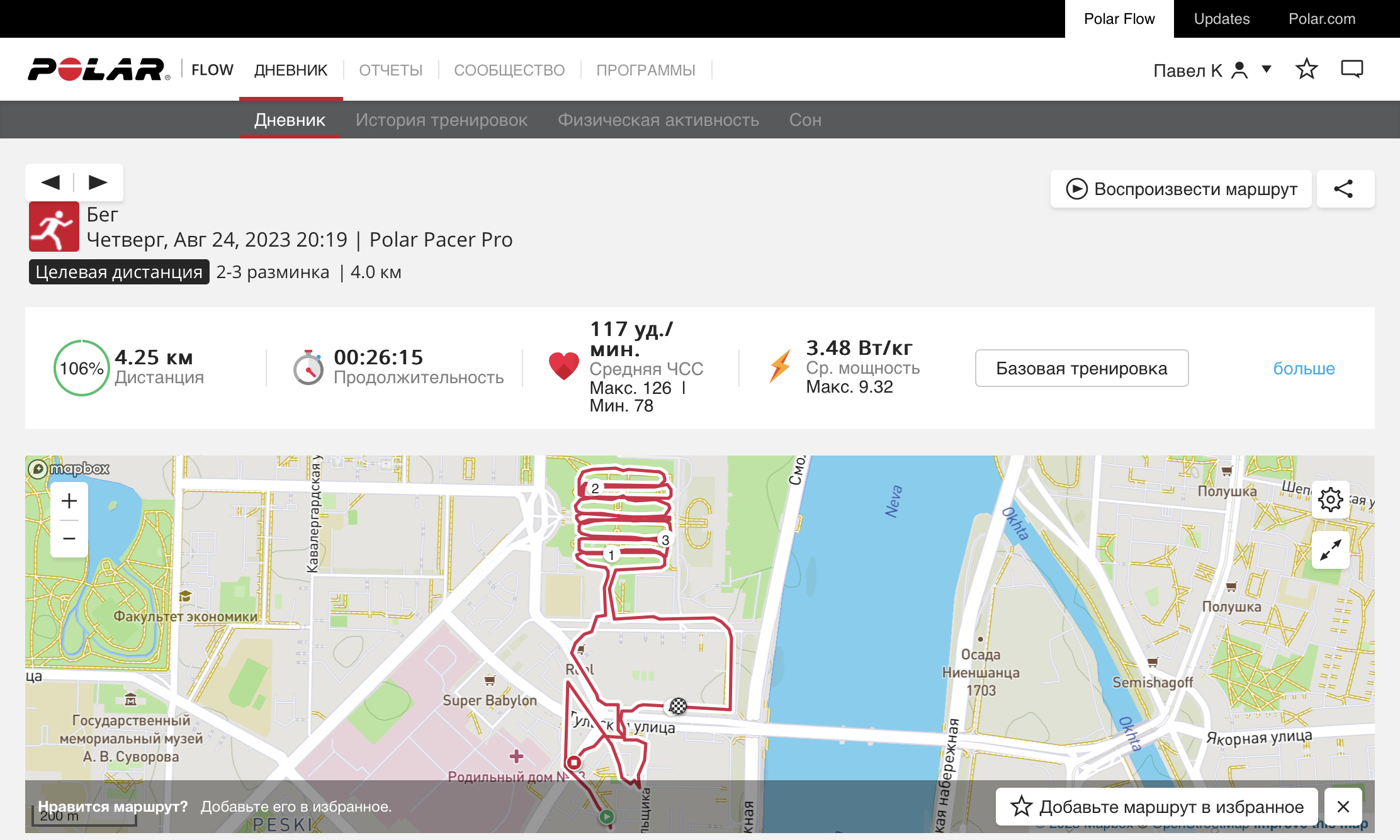This screenshot has height=840, width=1400.
Task: Click the Суворова museum icon on map
Action: point(130,699)
